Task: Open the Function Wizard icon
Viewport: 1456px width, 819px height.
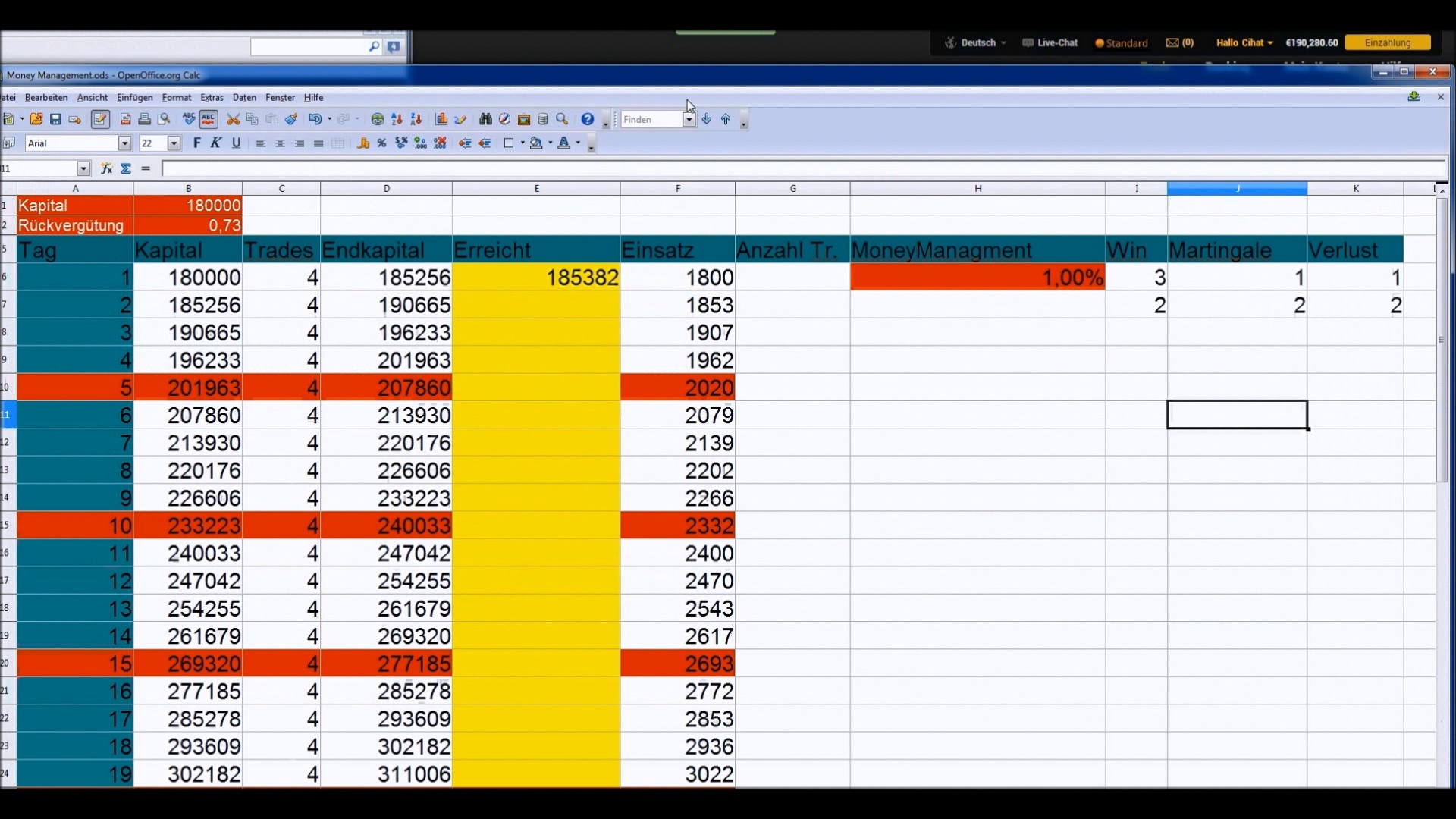Action: [x=106, y=168]
